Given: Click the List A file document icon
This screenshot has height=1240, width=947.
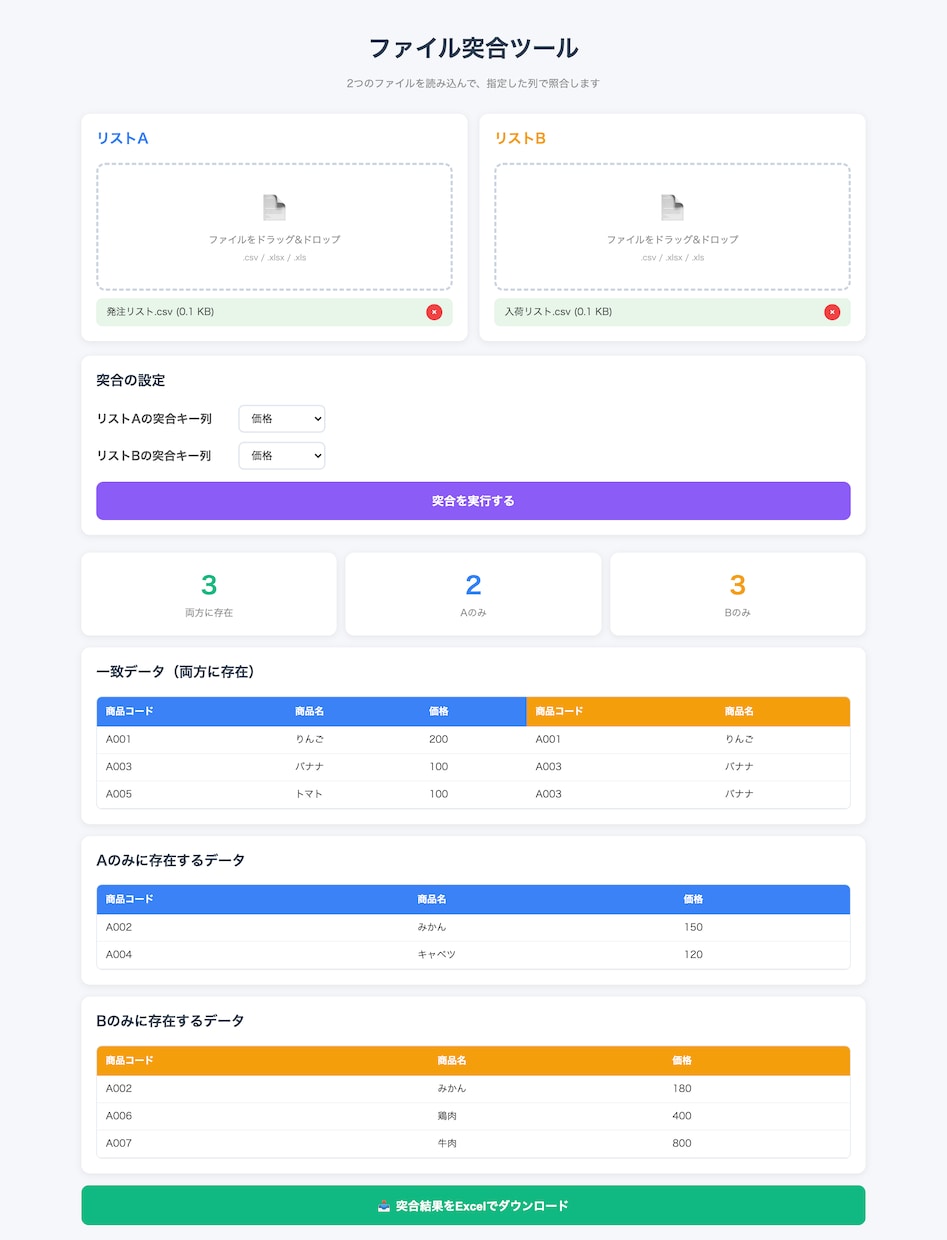Looking at the screenshot, I should [x=274, y=208].
